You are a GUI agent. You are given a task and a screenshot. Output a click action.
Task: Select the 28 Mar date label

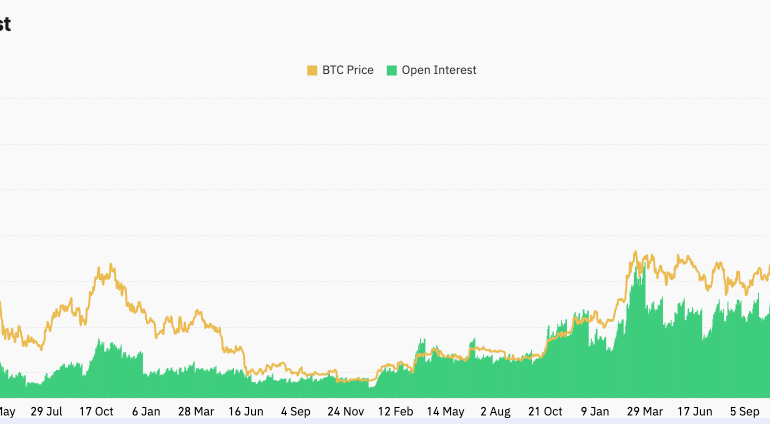point(196,411)
